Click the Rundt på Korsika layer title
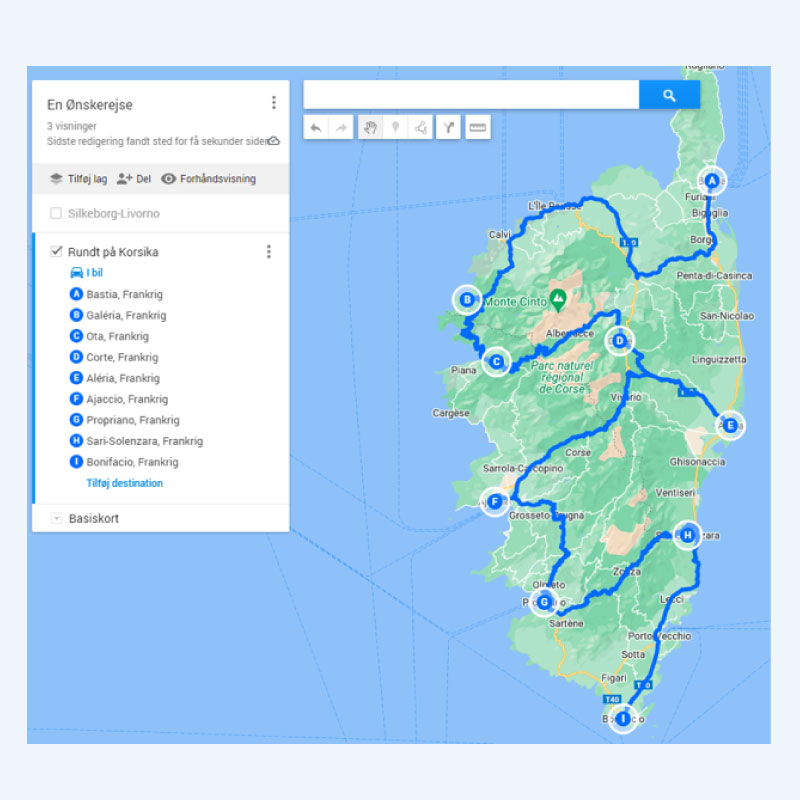 113,252
